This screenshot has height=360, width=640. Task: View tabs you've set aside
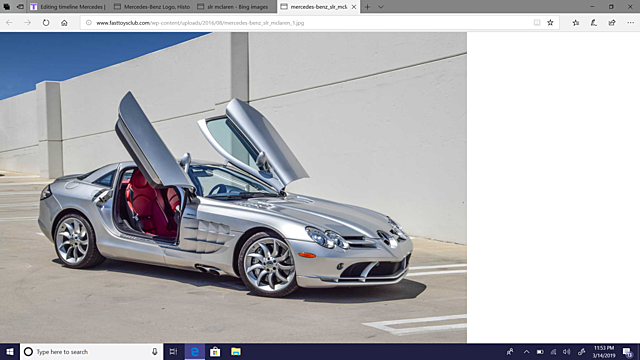[7, 7]
